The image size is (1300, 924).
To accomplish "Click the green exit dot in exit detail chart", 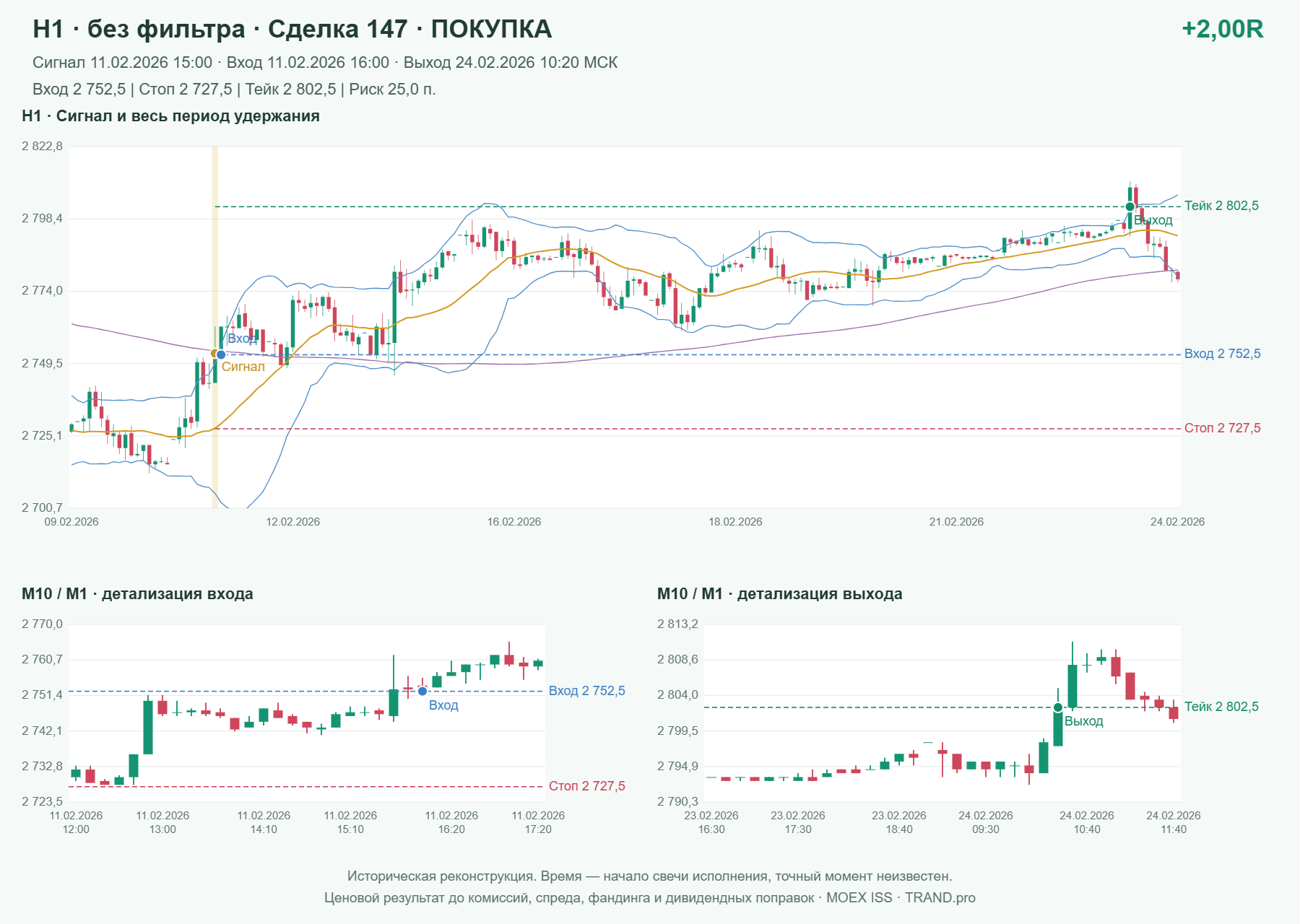I will [1057, 707].
